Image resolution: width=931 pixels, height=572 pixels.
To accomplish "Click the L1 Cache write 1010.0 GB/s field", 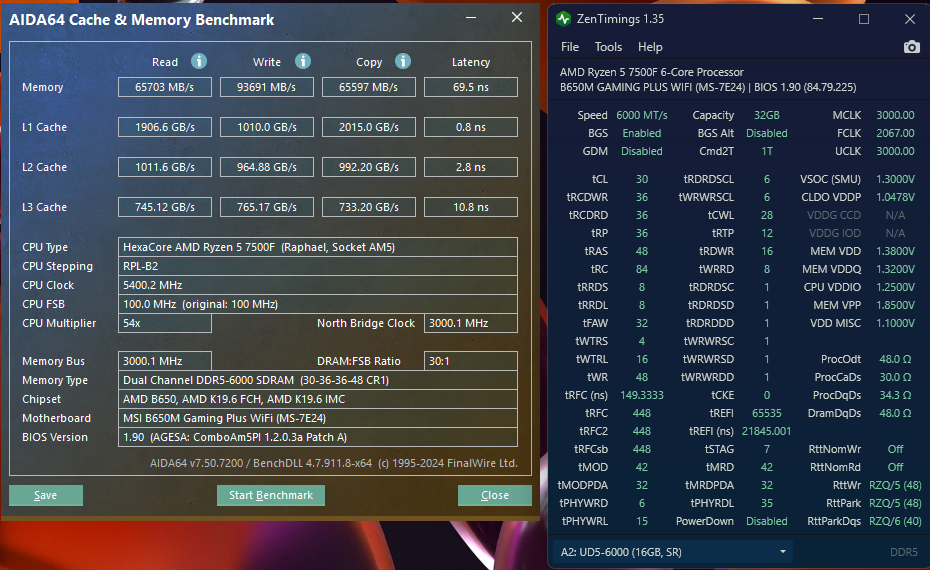I will (x=267, y=127).
